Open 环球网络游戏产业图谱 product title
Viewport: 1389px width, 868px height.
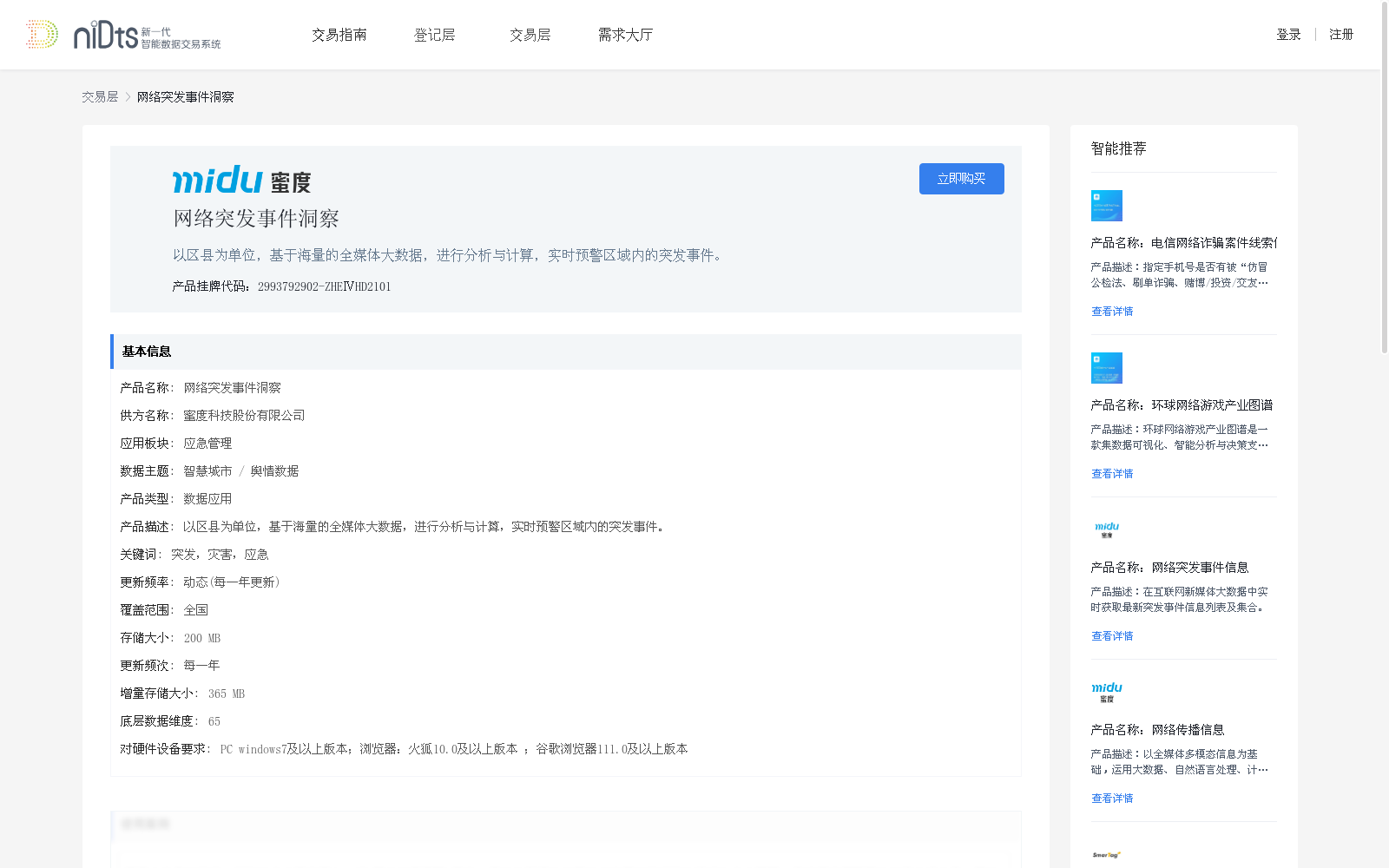[x=1182, y=405]
